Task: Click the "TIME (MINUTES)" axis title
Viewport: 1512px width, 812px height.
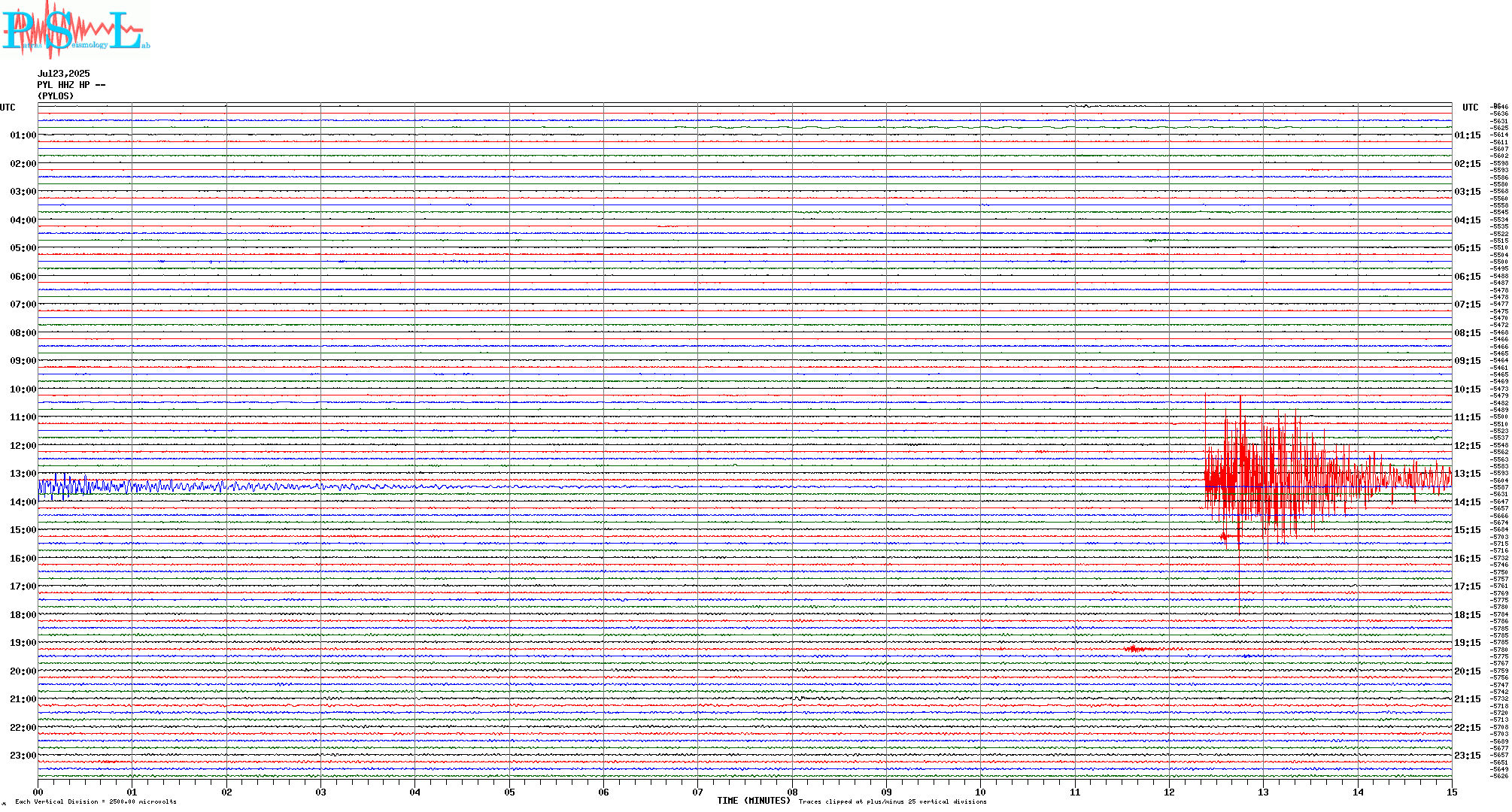Action: (x=754, y=801)
